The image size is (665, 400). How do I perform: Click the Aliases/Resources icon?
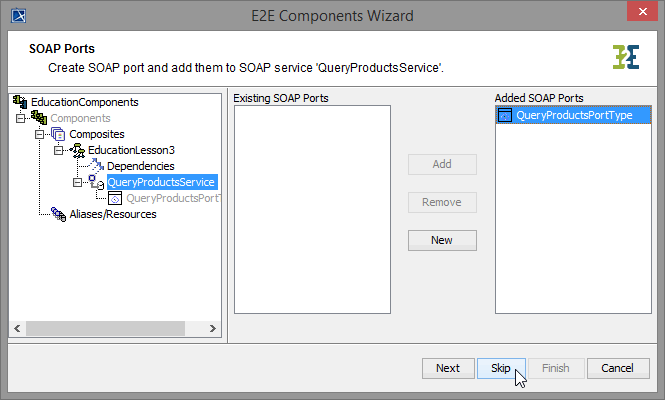58,214
